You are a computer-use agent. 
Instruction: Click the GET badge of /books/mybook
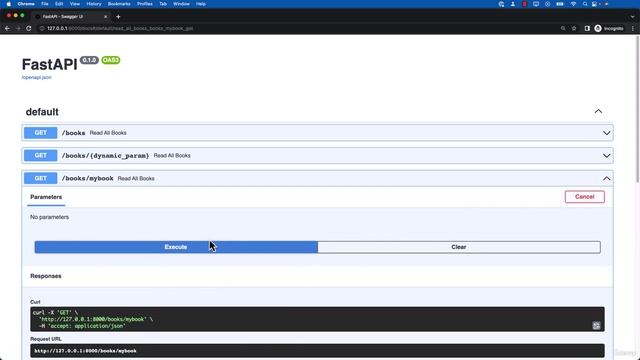(x=40, y=179)
